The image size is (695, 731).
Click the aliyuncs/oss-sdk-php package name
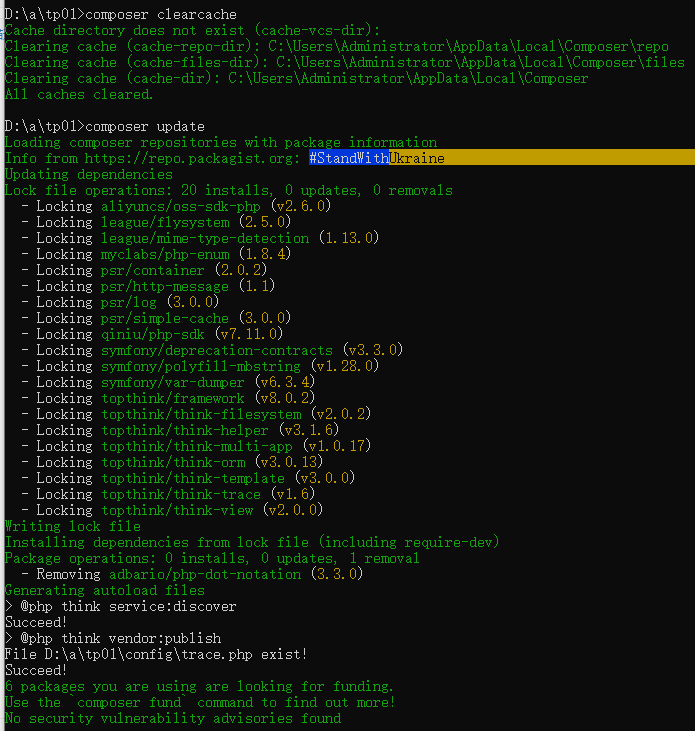pos(182,206)
